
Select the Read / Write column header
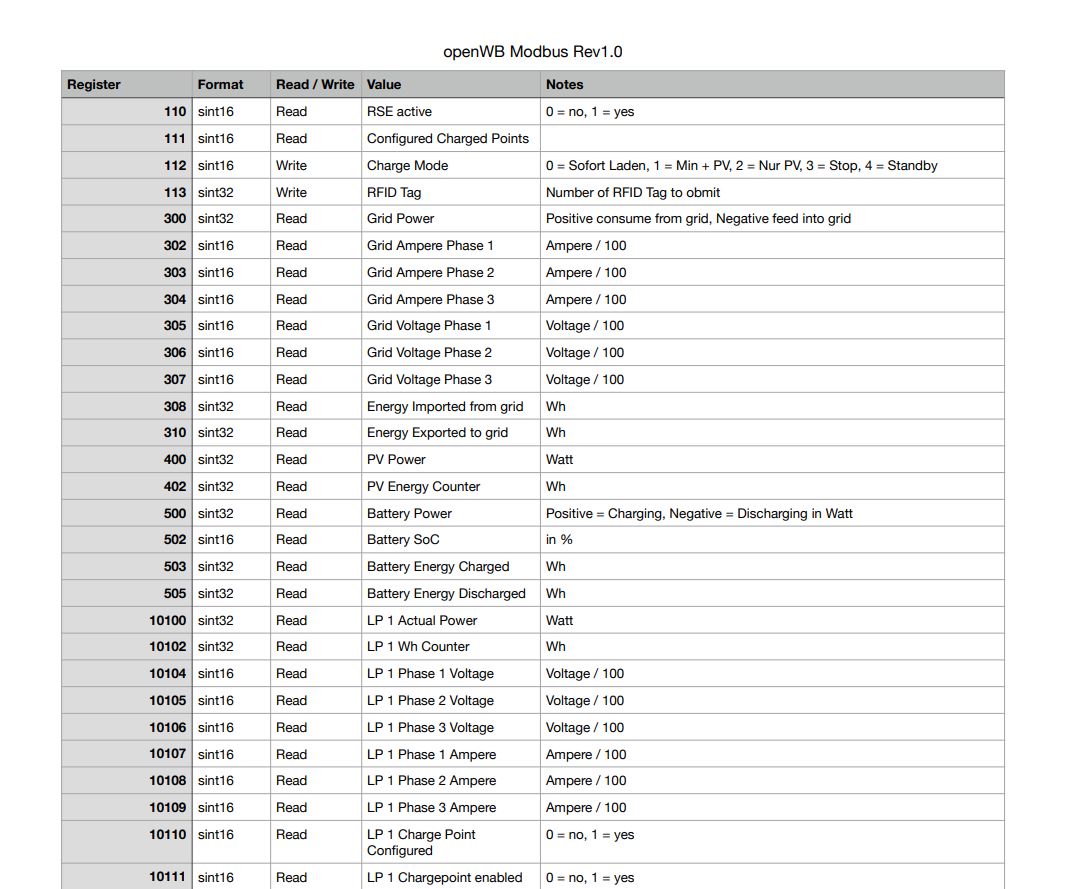pyautogui.click(x=315, y=84)
